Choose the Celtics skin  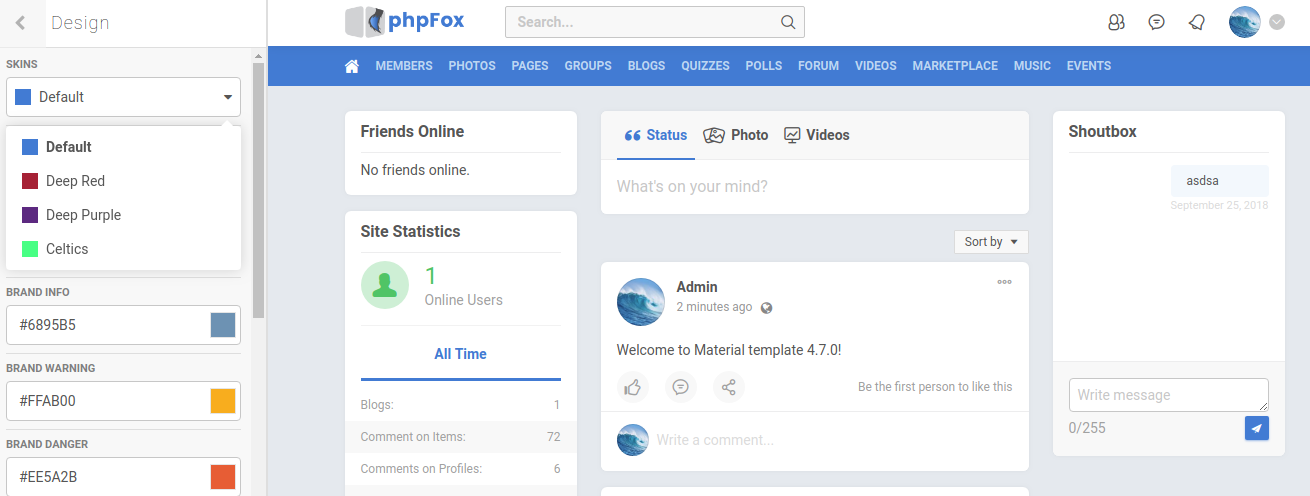[x=67, y=249]
